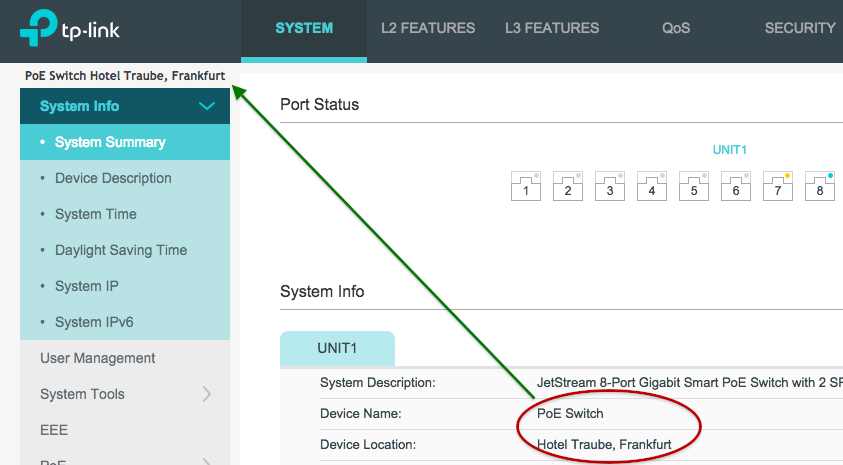Select port 2 icon in UNIT1
Image resolution: width=843 pixels, height=465 pixels.
(568, 186)
